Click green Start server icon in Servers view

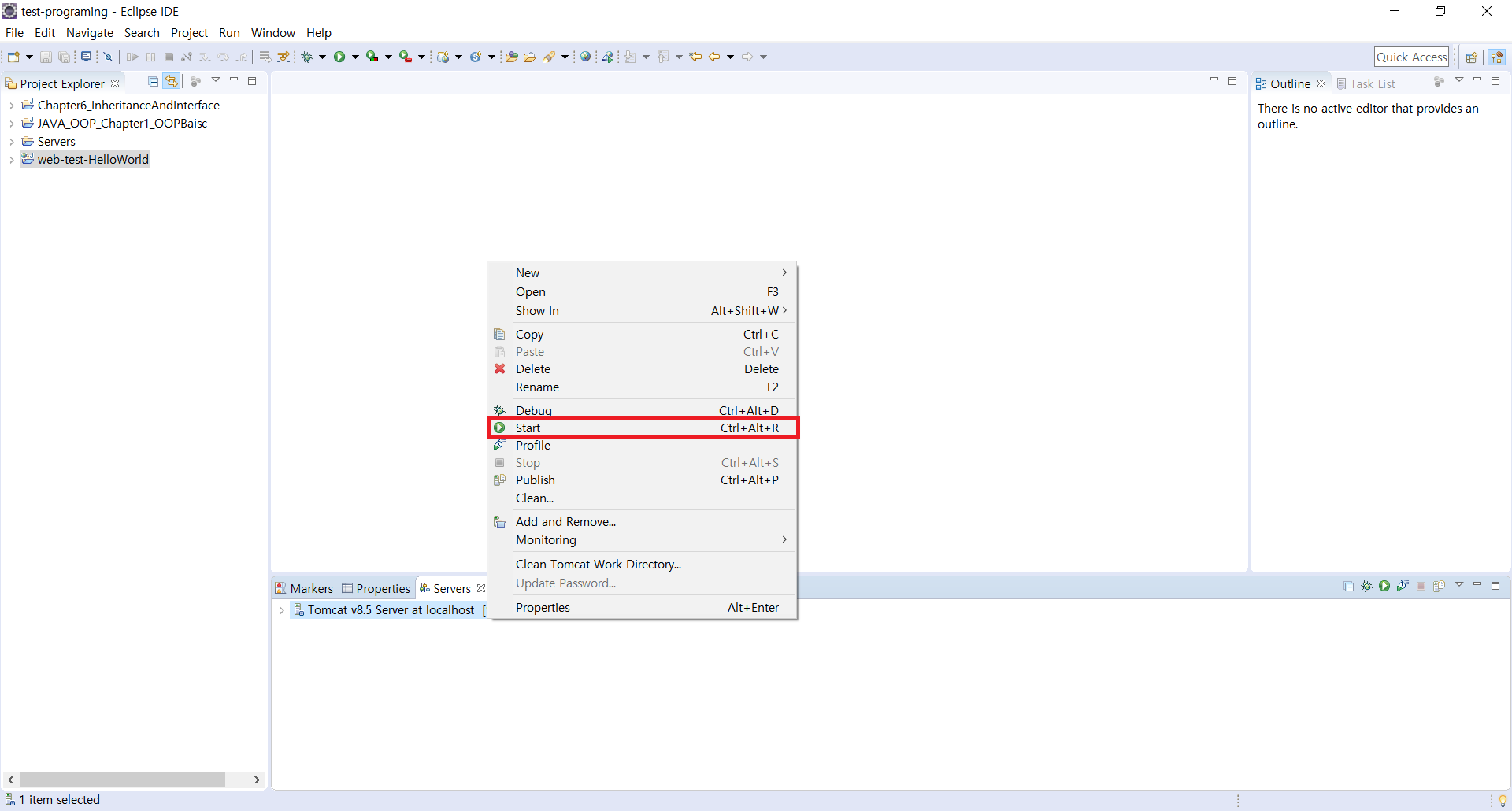(1384, 586)
